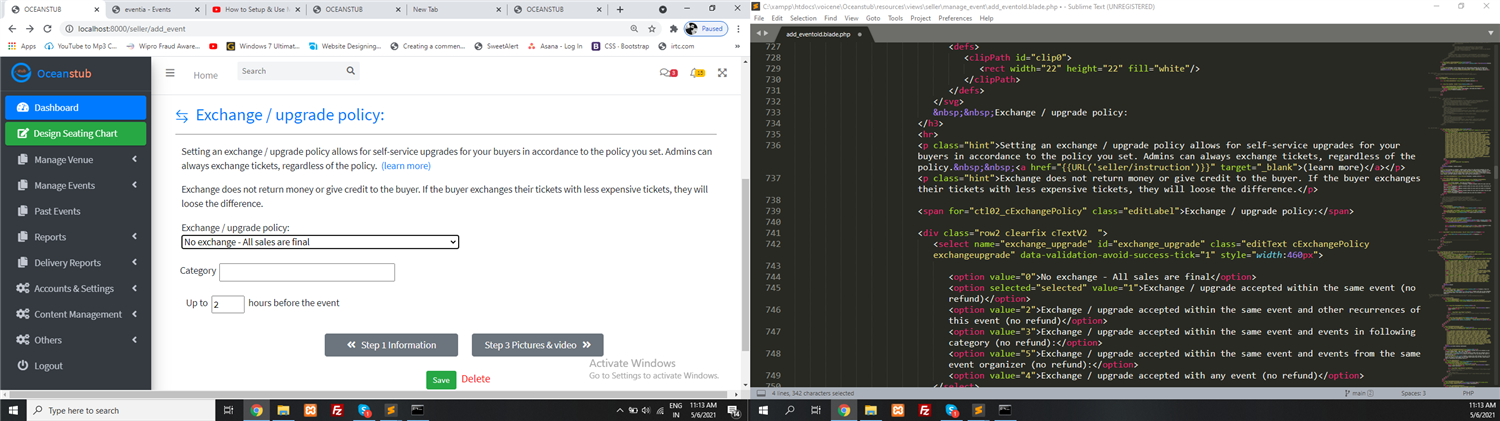The width and height of the screenshot is (1500, 421).
Task: Open the notifications bell icon
Action: click(696, 73)
